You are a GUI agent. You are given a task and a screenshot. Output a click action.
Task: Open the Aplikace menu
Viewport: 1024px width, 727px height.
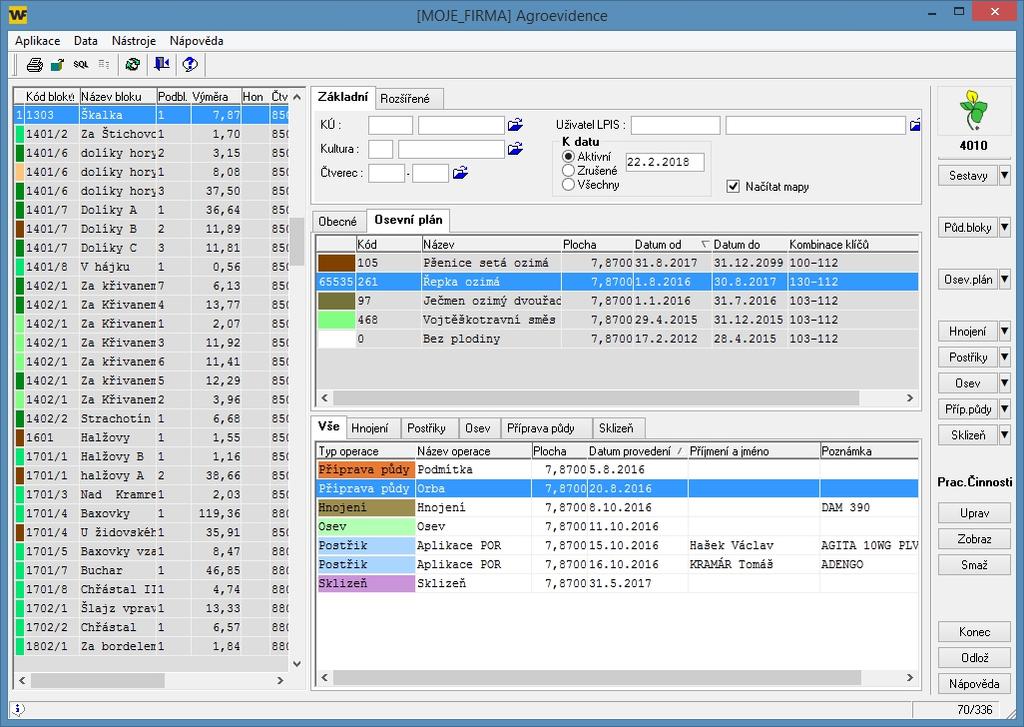[37, 40]
